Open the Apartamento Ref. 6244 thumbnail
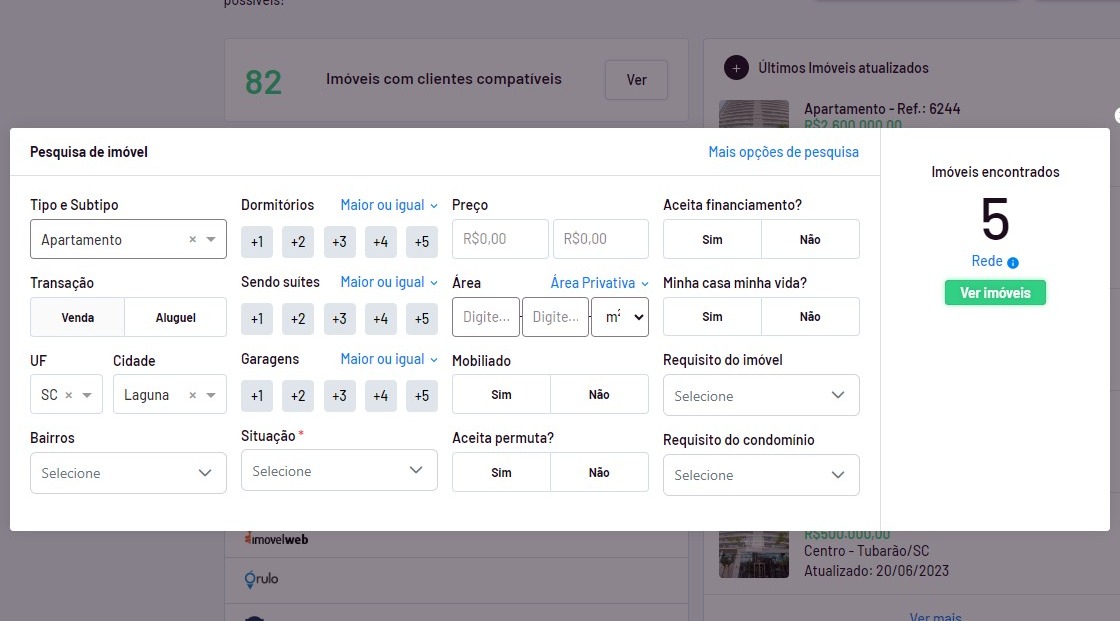Screen dimensions: 1120x621 click(x=747, y=114)
